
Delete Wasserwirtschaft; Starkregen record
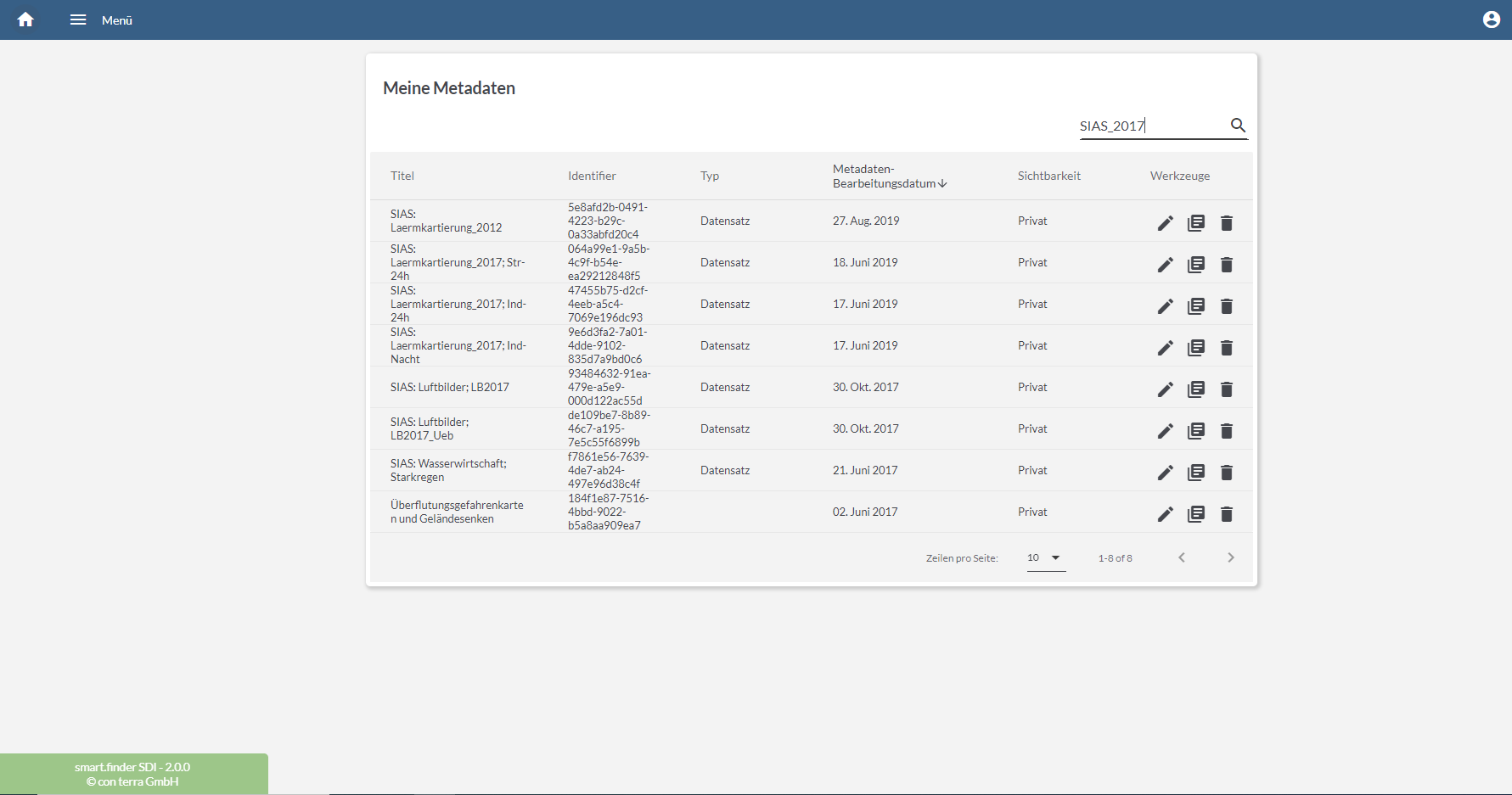[1227, 473]
